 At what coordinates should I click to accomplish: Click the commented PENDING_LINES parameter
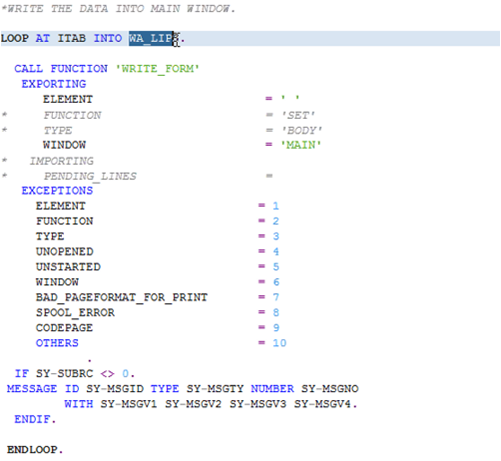(x=90, y=176)
